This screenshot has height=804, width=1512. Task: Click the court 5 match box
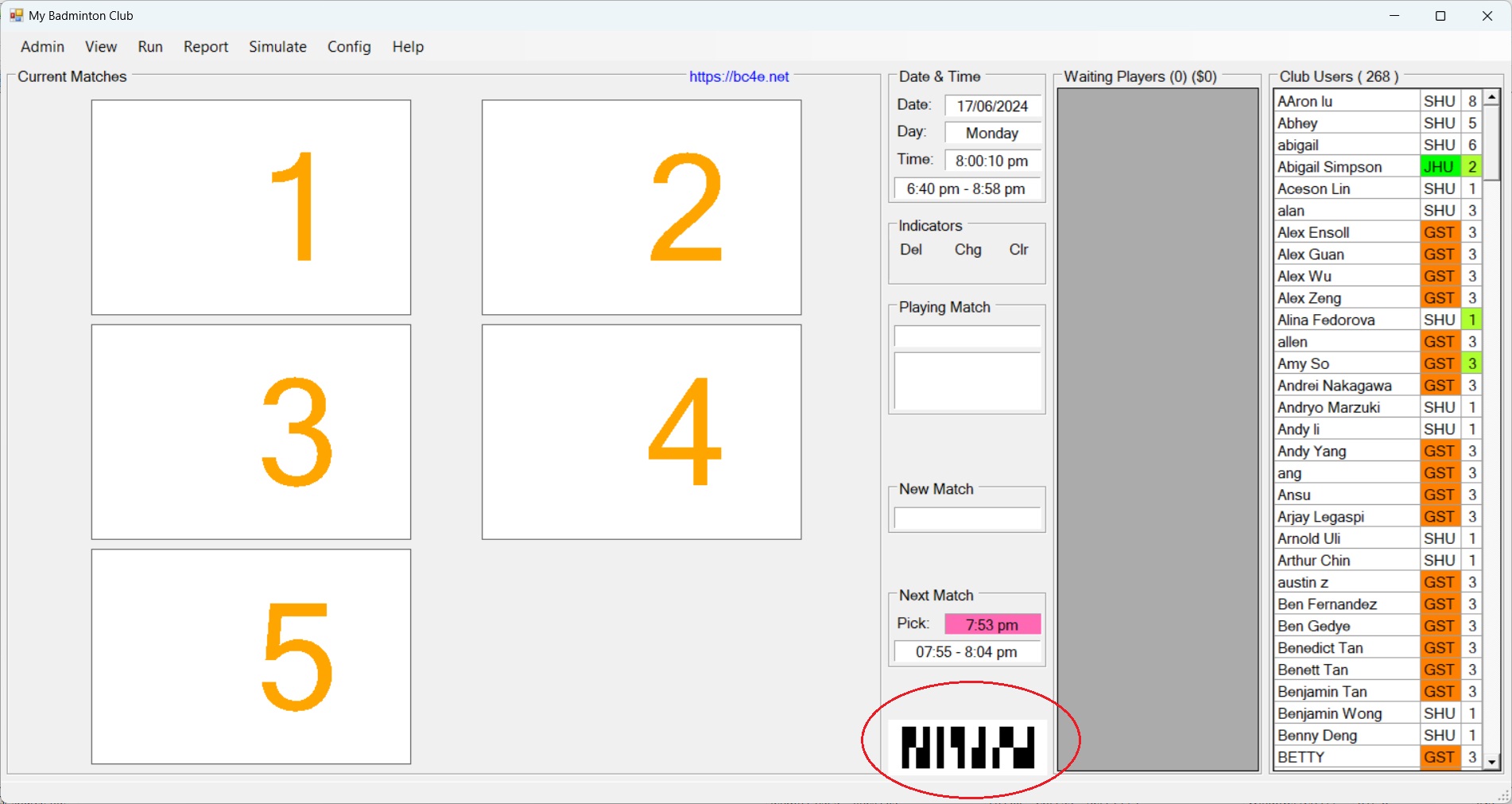[x=251, y=656]
